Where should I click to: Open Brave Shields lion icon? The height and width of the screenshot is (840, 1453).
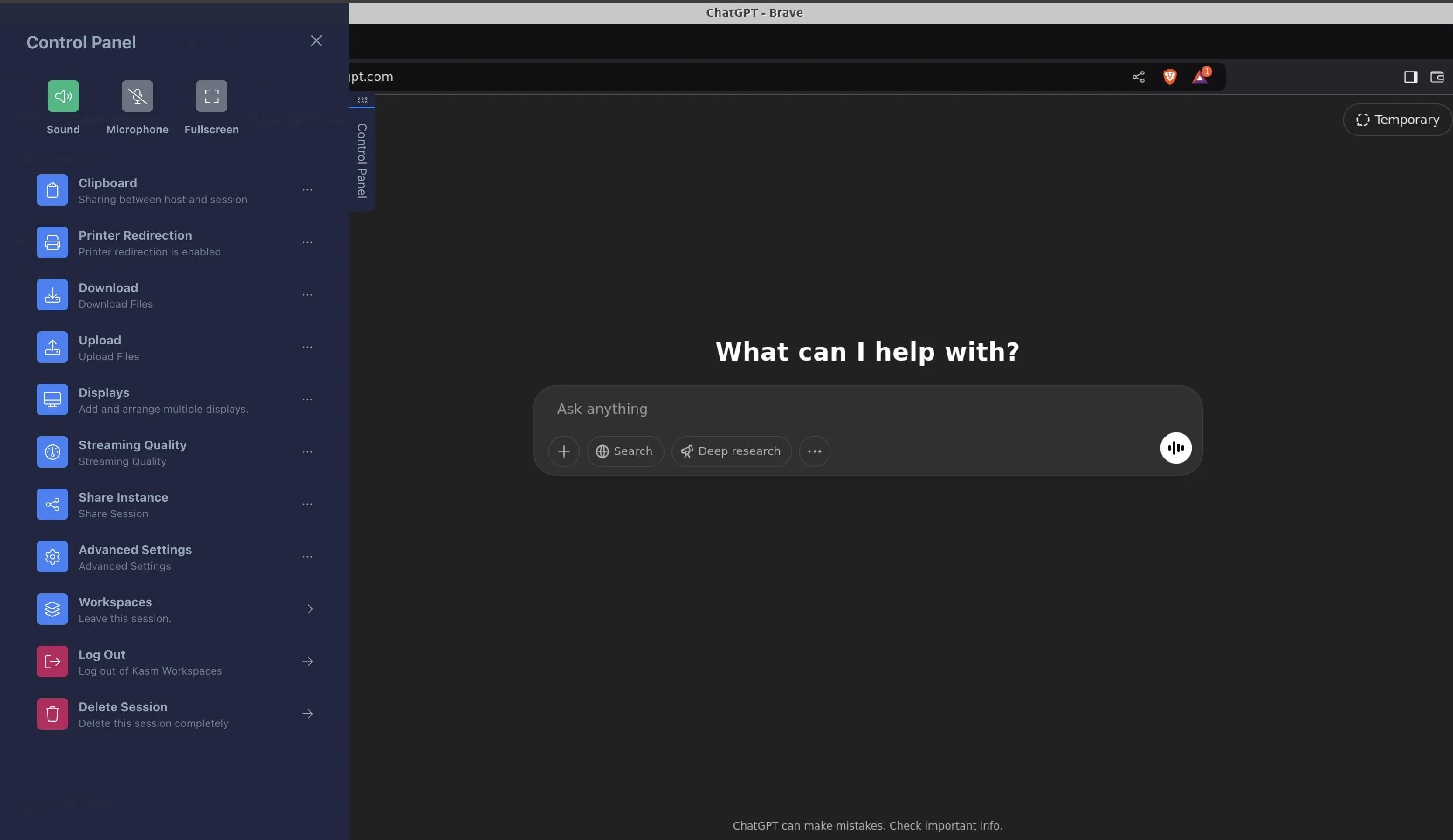[1170, 77]
